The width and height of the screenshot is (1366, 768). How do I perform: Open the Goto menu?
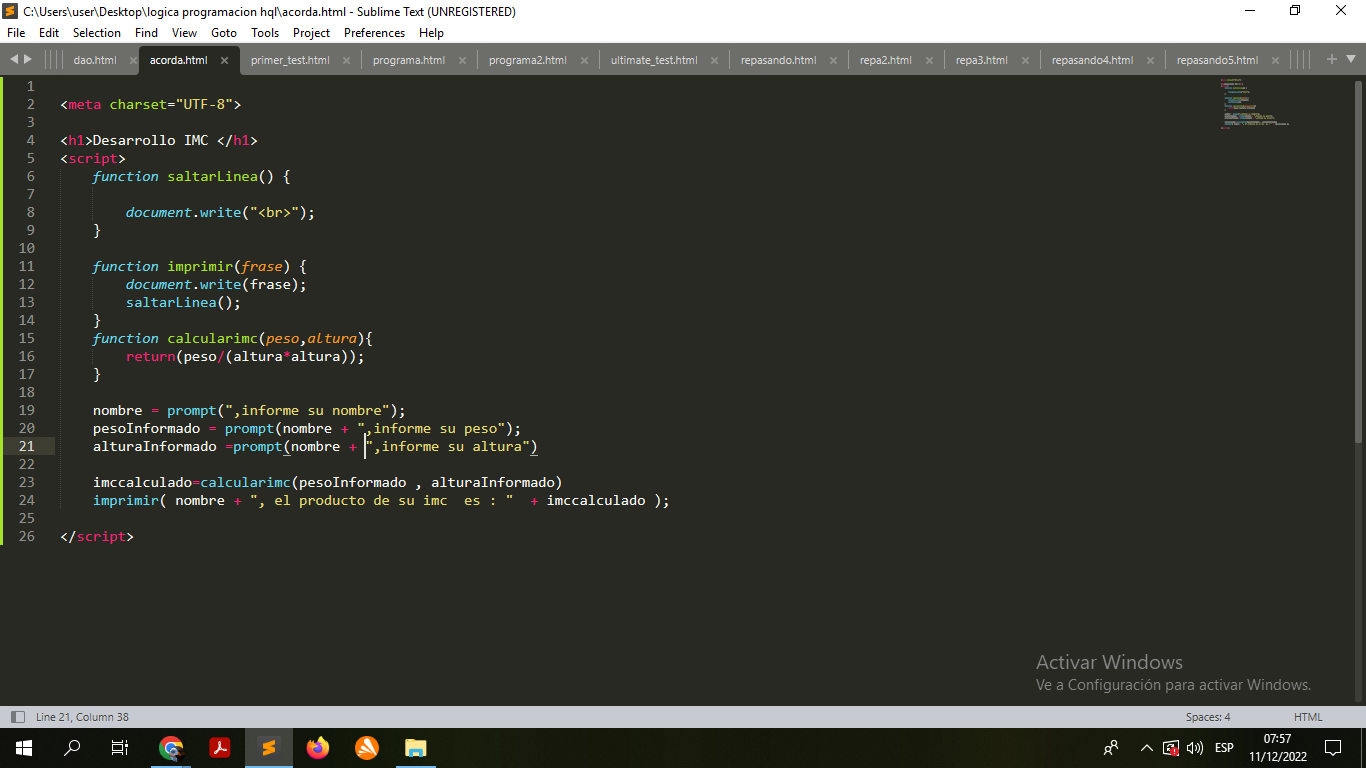(224, 33)
